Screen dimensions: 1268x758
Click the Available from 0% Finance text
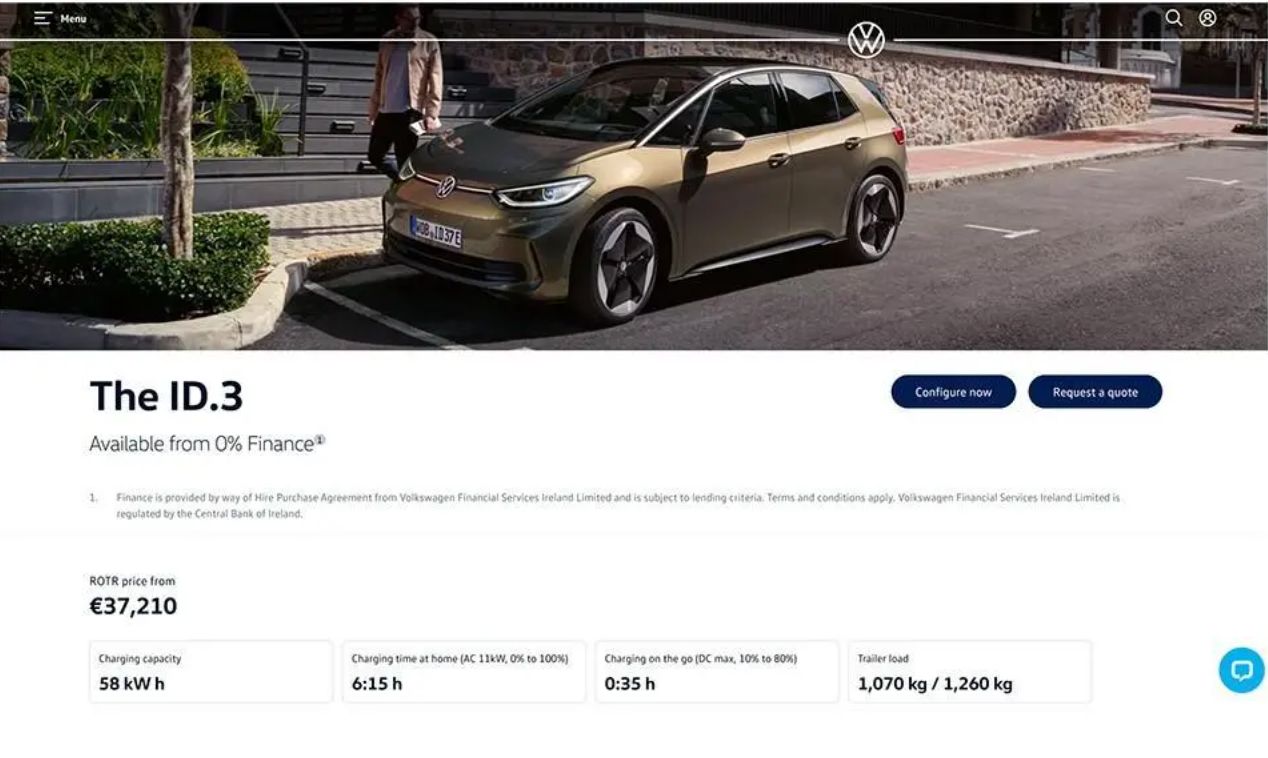(201, 444)
